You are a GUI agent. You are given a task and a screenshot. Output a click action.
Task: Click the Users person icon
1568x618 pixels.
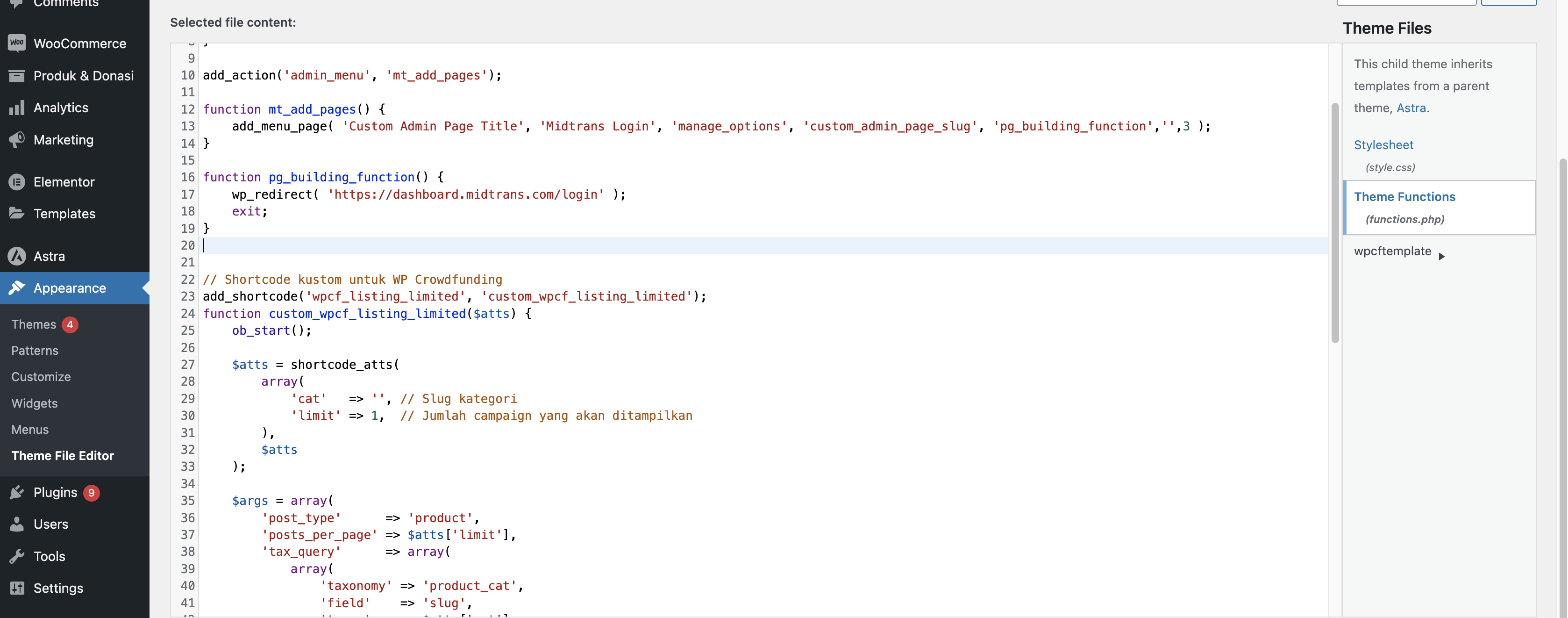pyautogui.click(x=17, y=524)
